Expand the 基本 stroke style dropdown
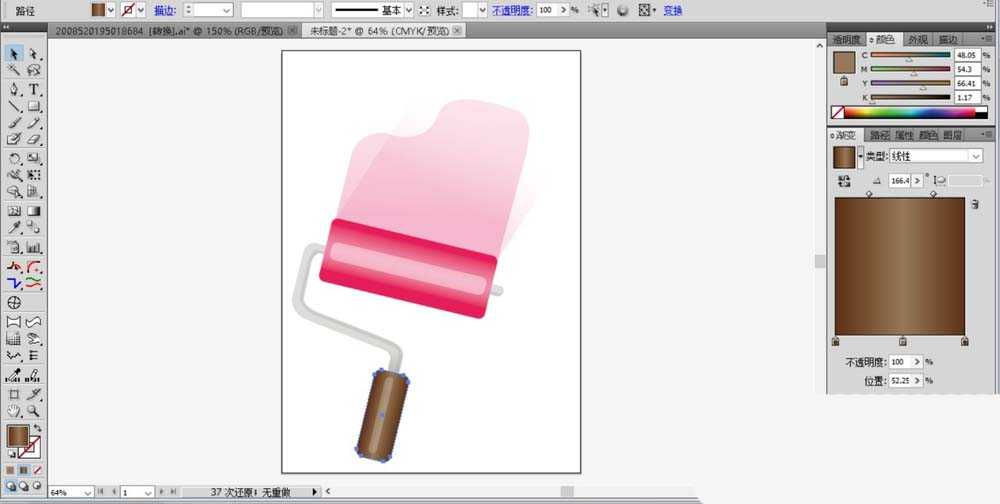 point(408,10)
